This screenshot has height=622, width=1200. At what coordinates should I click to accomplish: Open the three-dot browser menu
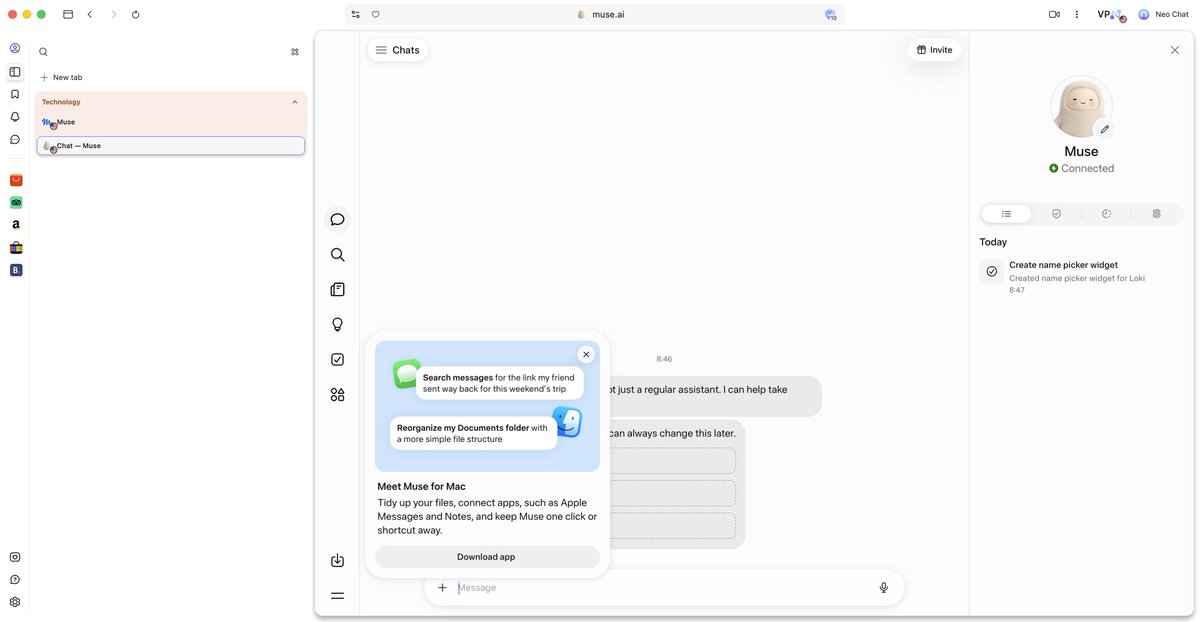(1077, 15)
